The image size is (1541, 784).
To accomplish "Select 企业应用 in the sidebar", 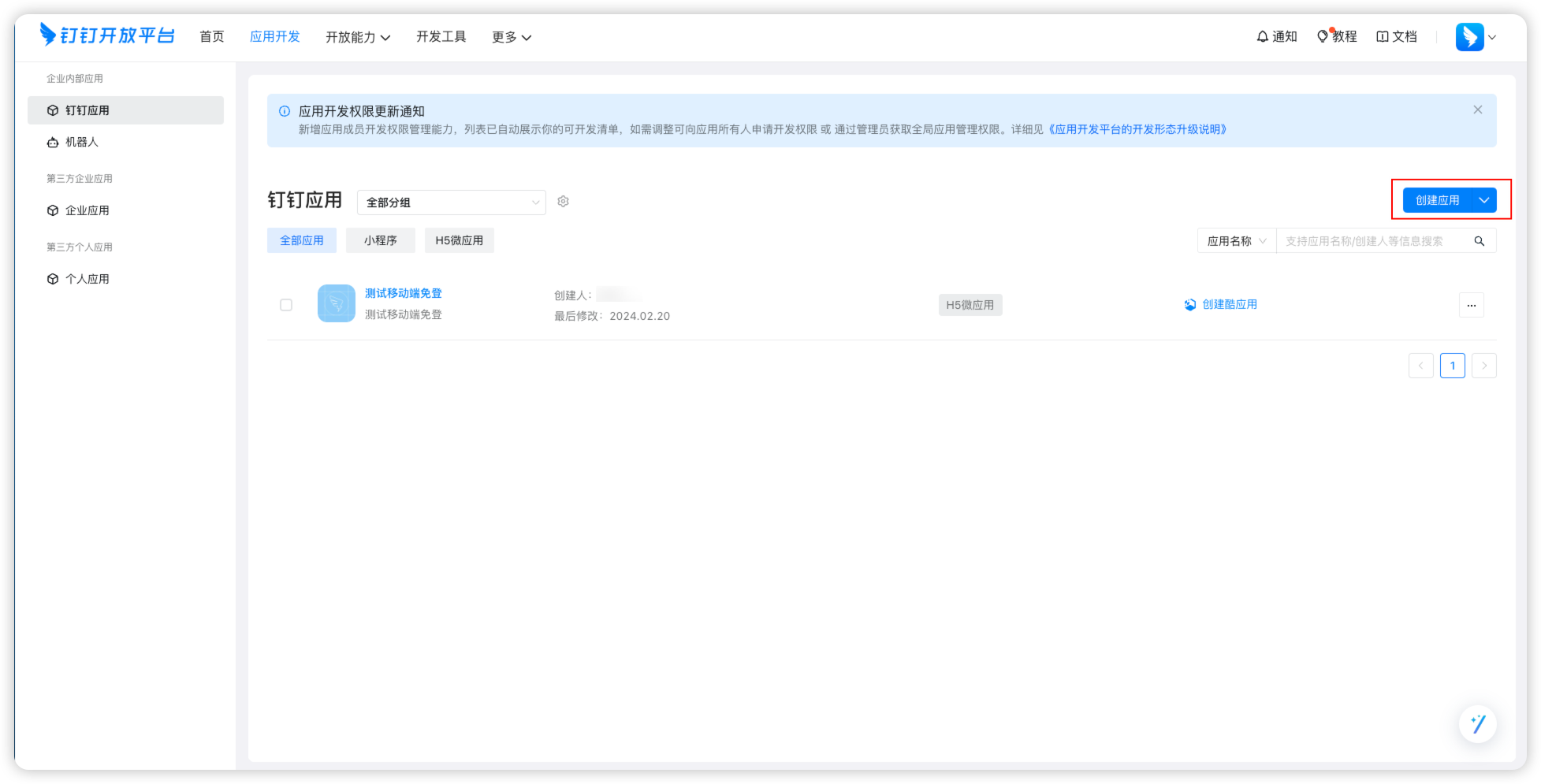I will [x=125, y=210].
